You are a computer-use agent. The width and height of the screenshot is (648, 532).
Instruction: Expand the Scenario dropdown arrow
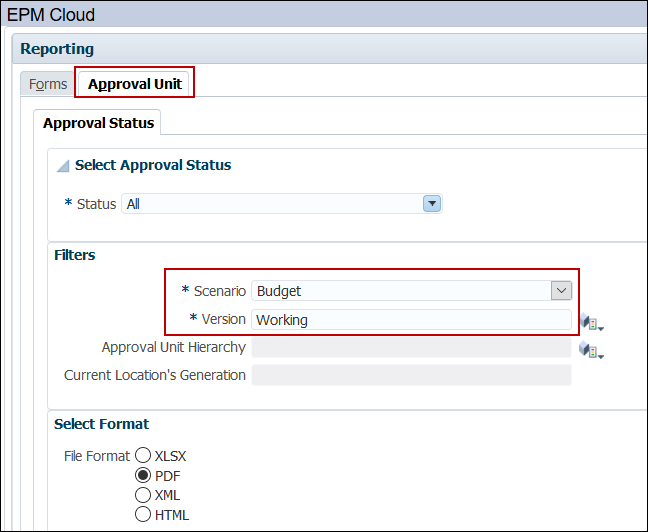pos(561,291)
